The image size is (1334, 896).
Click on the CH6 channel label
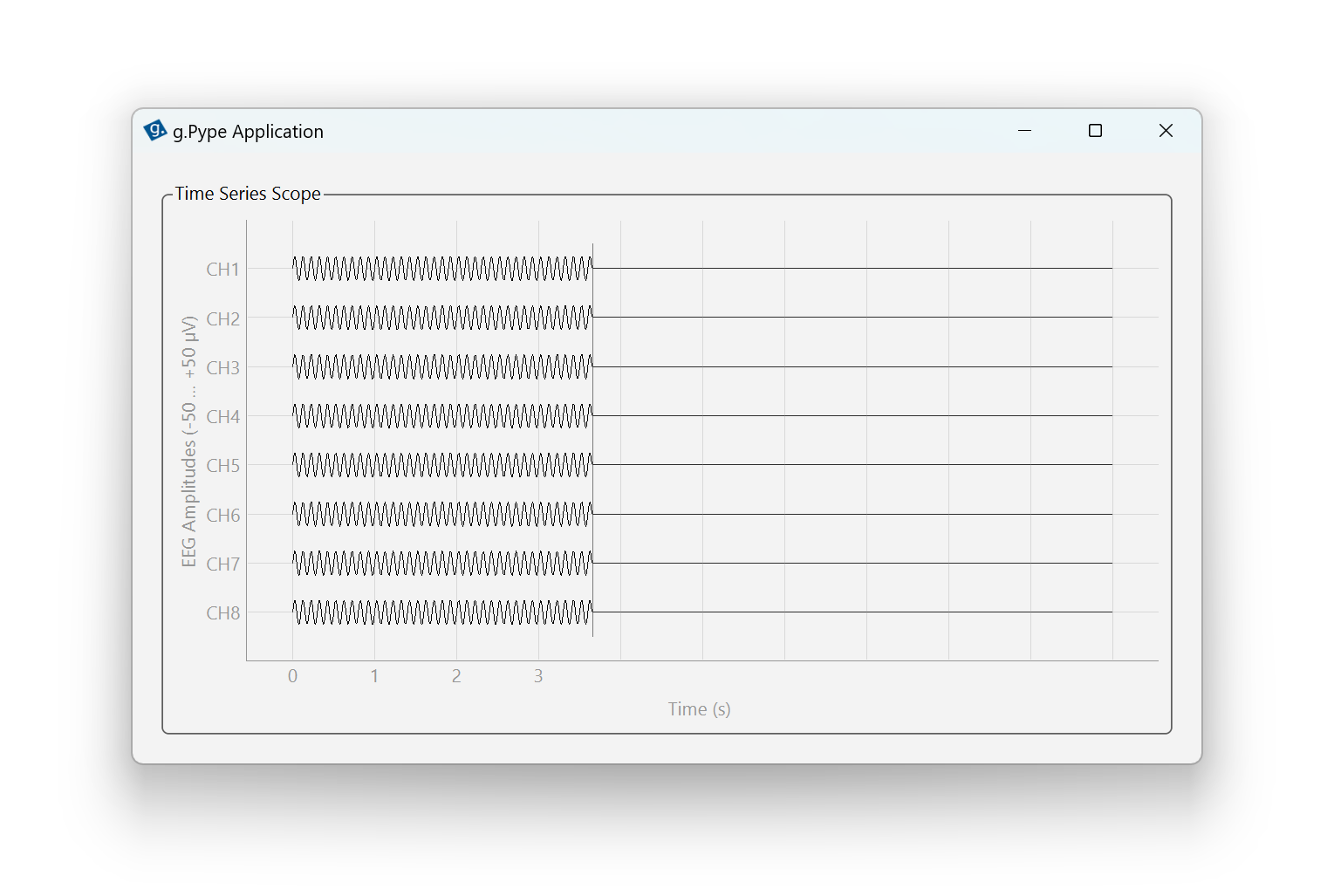pyautogui.click(x=222, y=516)
